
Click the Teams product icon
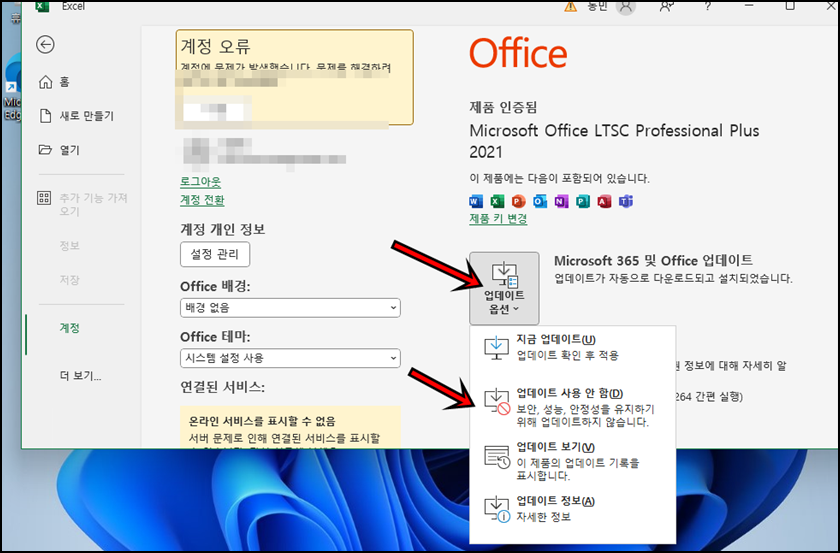click(626, 201)
